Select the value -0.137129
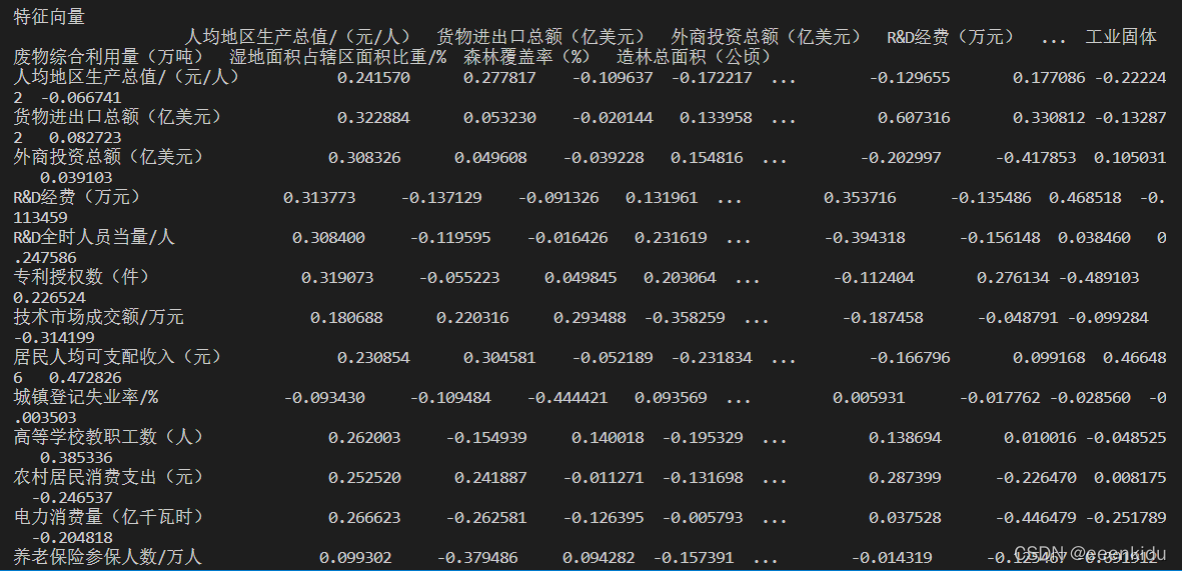1182x571 pixels. 441,198
